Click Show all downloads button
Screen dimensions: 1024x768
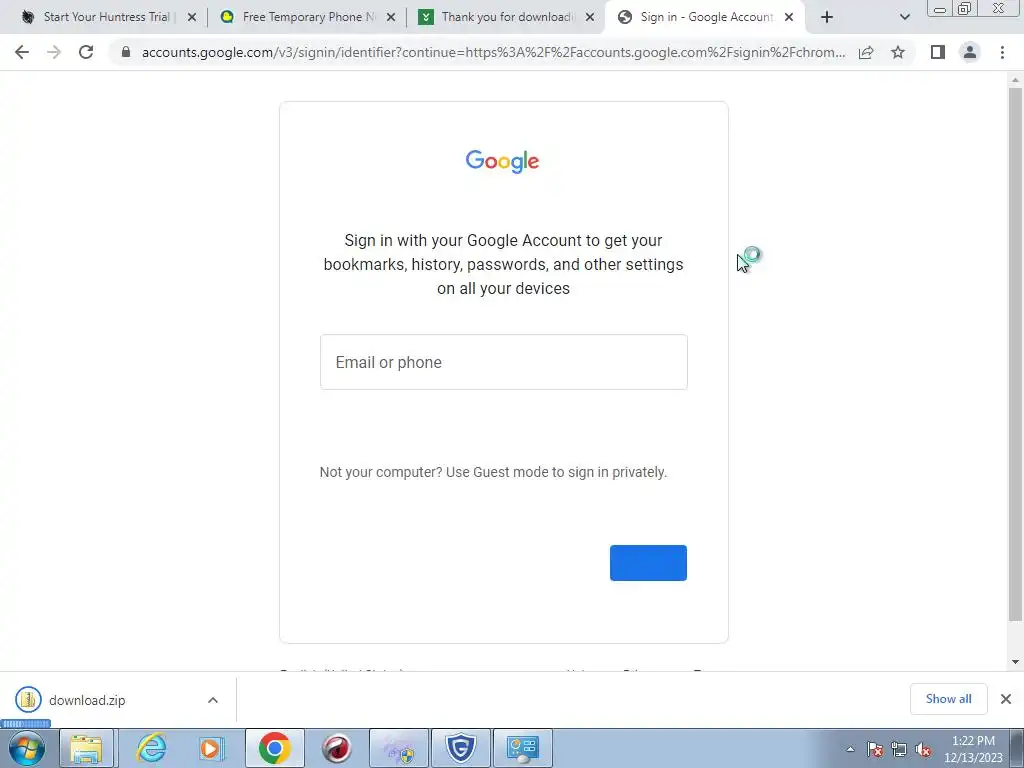point(948,699)
